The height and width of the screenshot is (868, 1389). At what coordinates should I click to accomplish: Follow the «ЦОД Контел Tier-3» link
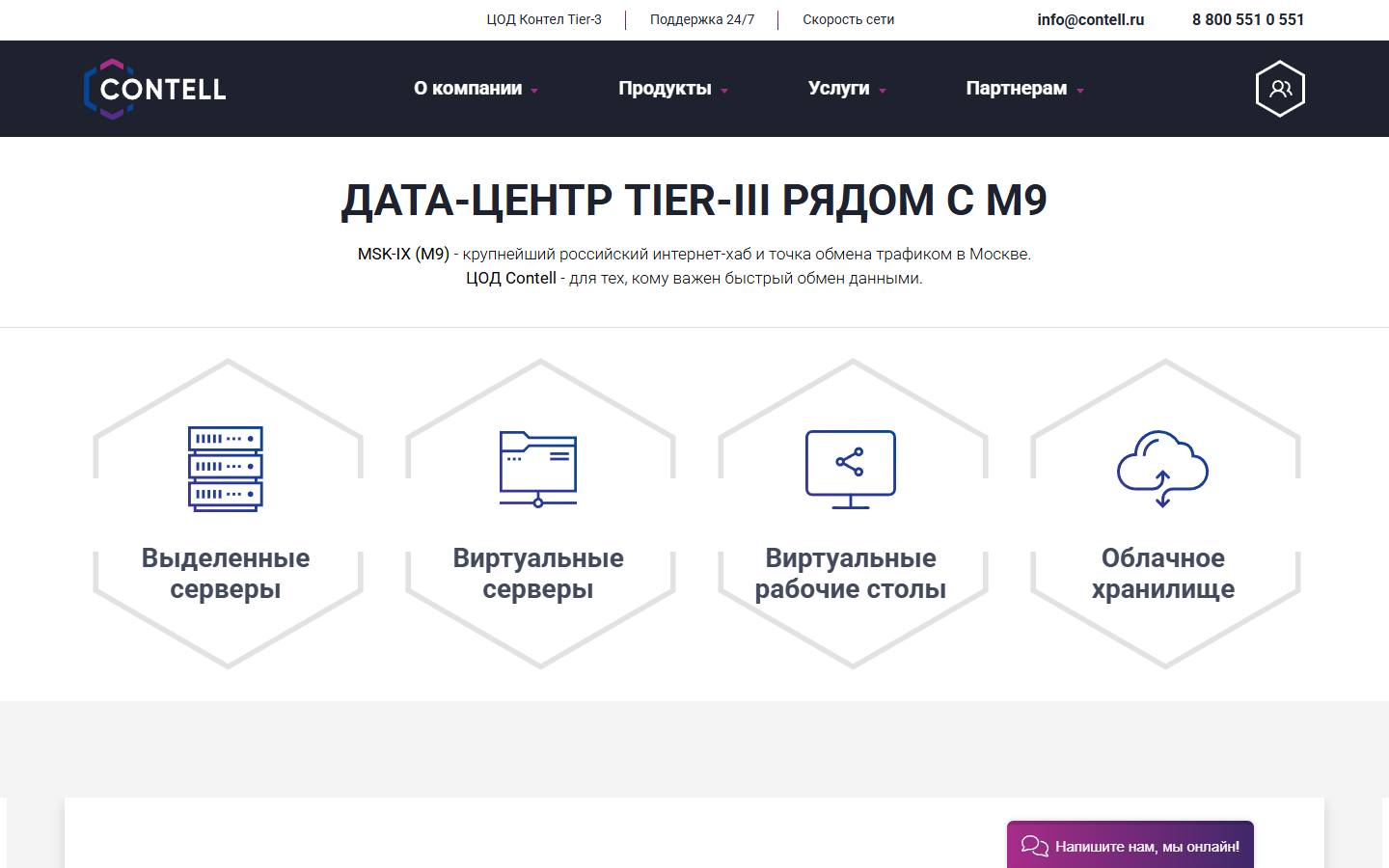[x=544, y=19]
